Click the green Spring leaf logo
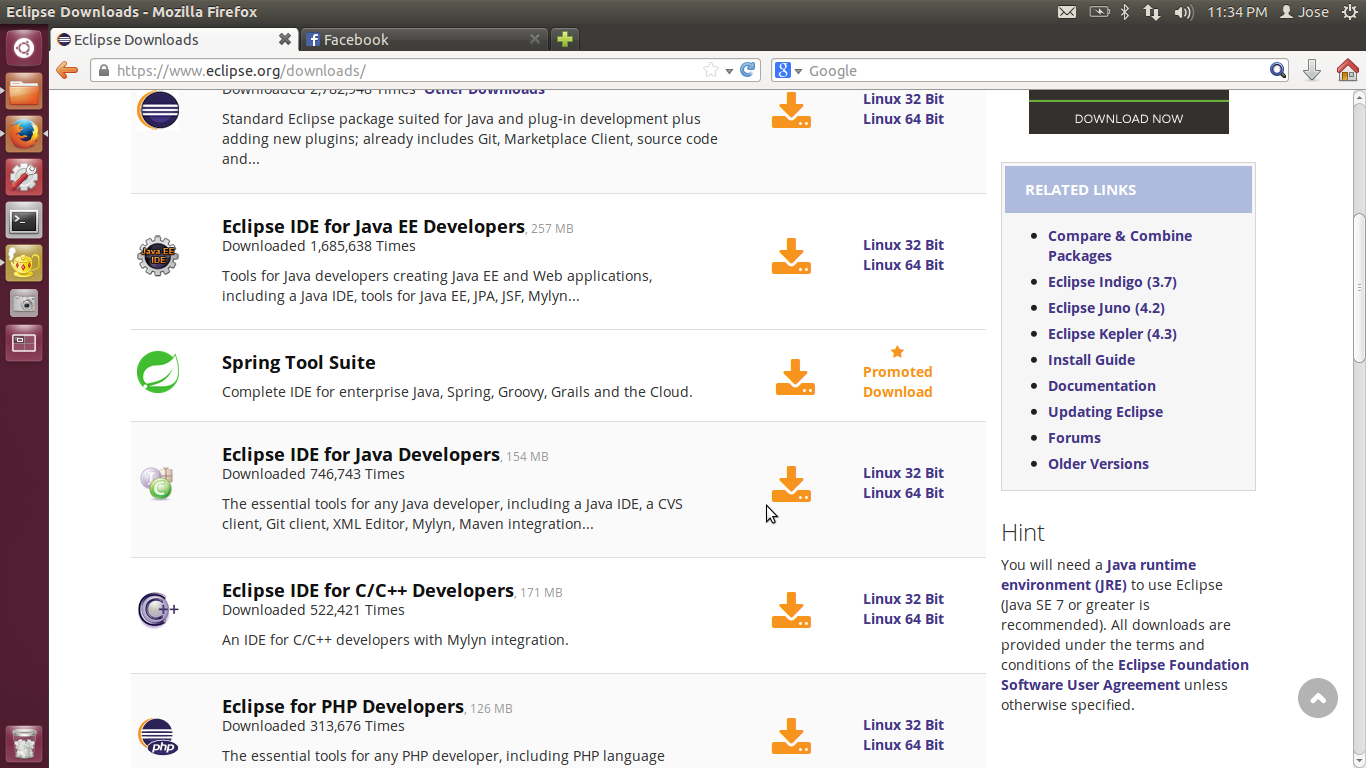1366x768 pixels. 158,372
